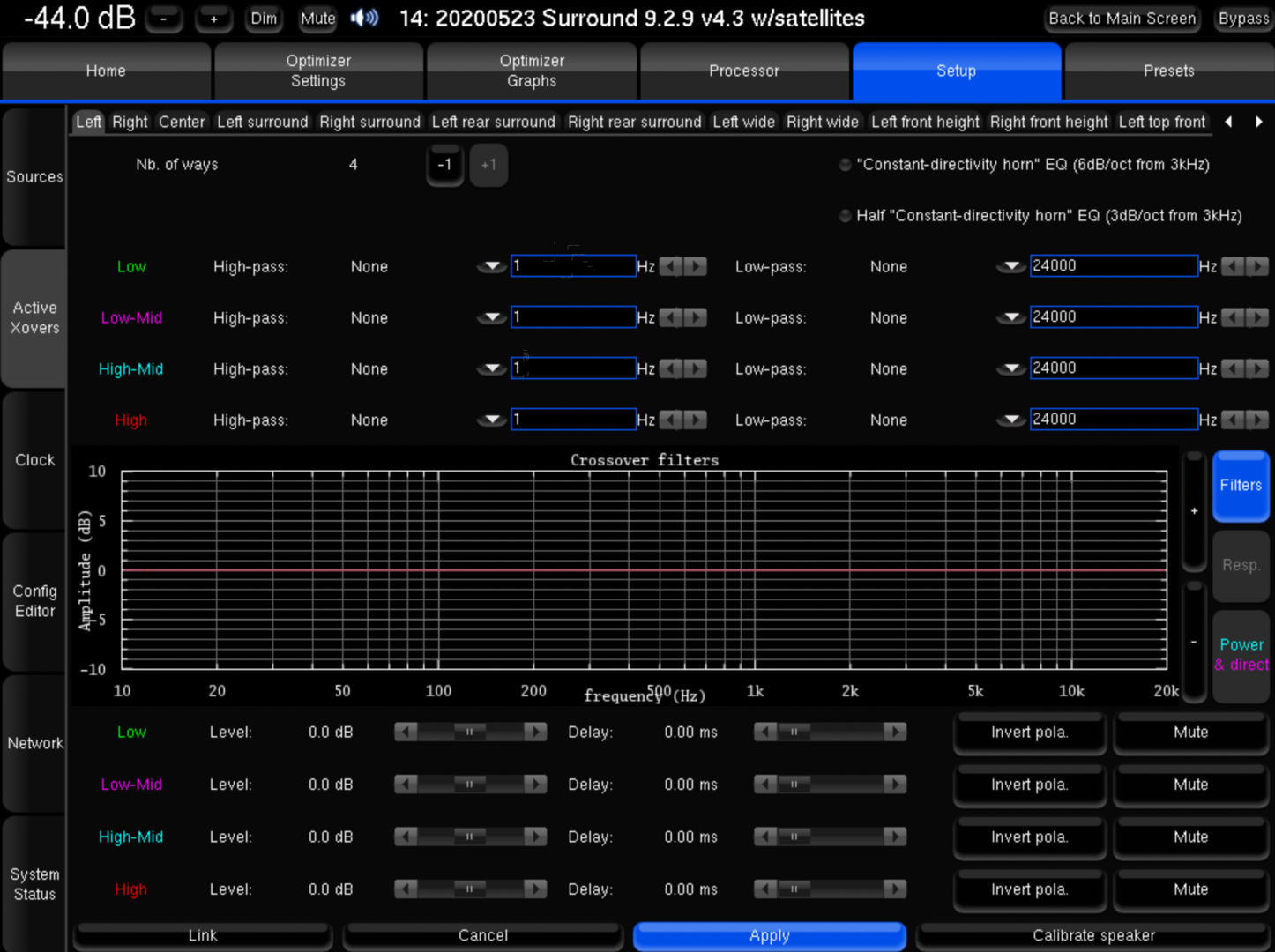Apply the crossover settings

point(770,935)
